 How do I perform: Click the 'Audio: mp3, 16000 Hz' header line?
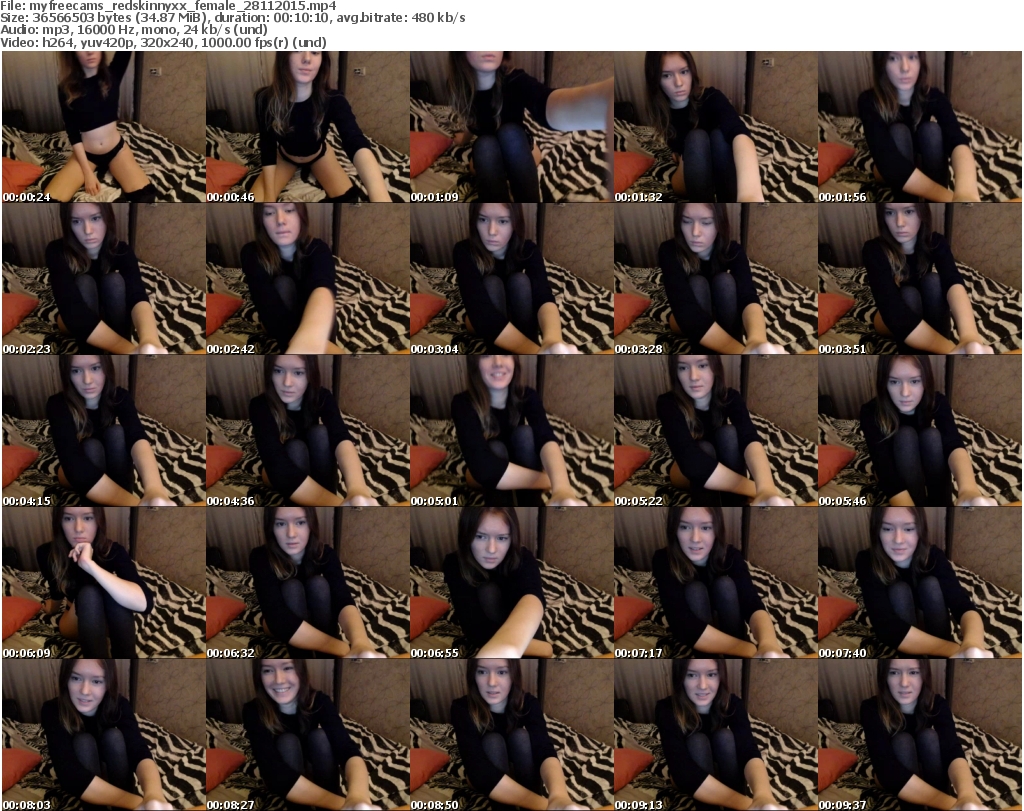point(134,30)
